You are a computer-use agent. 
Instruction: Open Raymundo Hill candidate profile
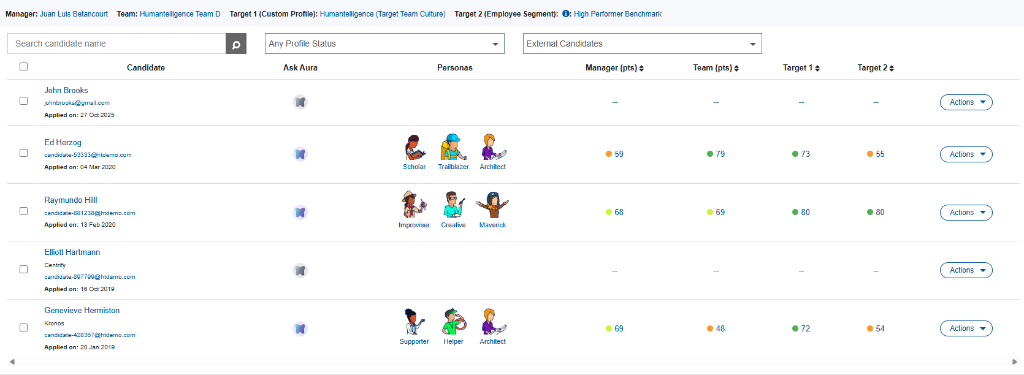pyautogui.click(x=71, y=200)
